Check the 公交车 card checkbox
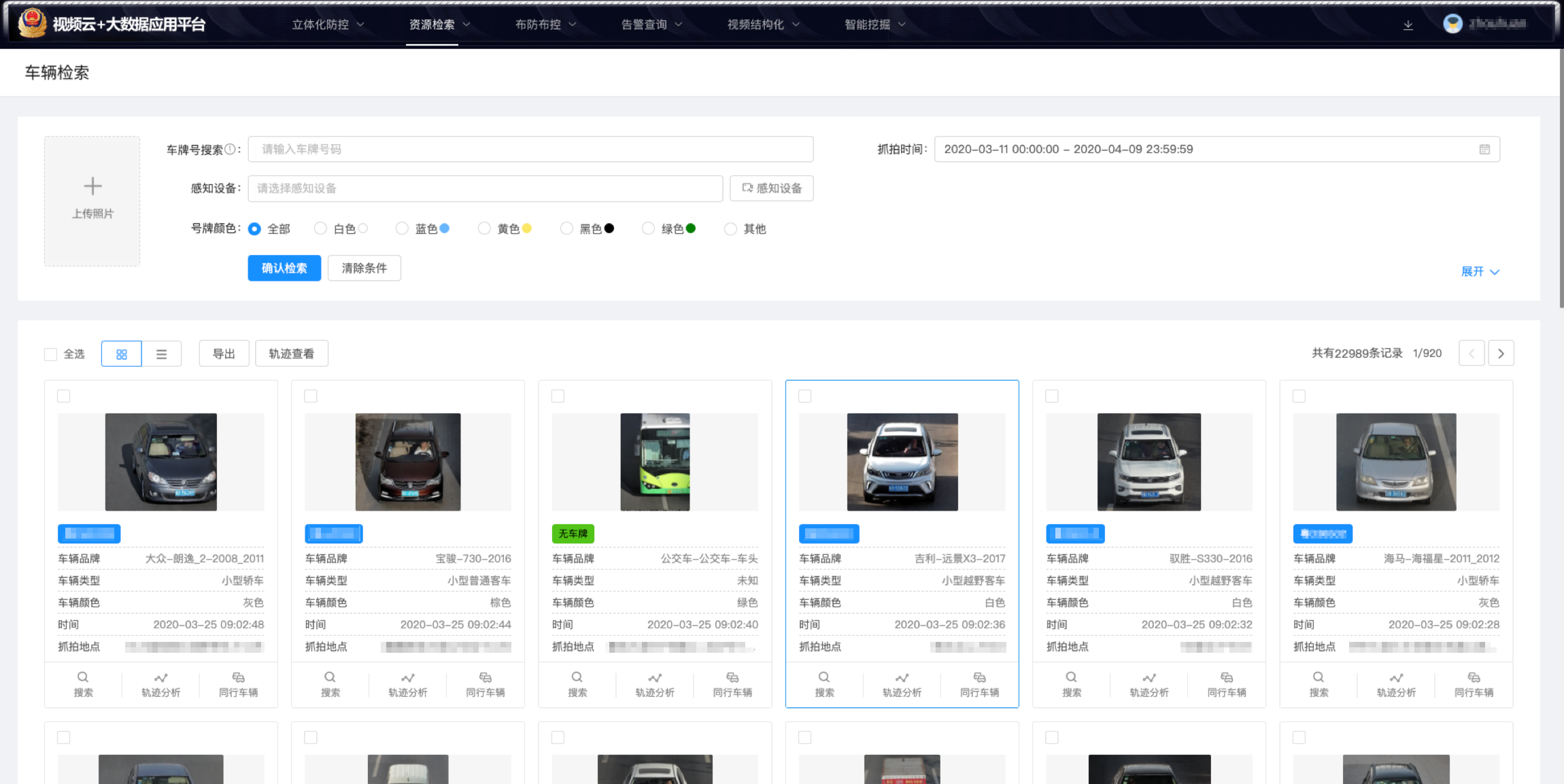This screenshot has height=784, width=1564. [558, 396]
